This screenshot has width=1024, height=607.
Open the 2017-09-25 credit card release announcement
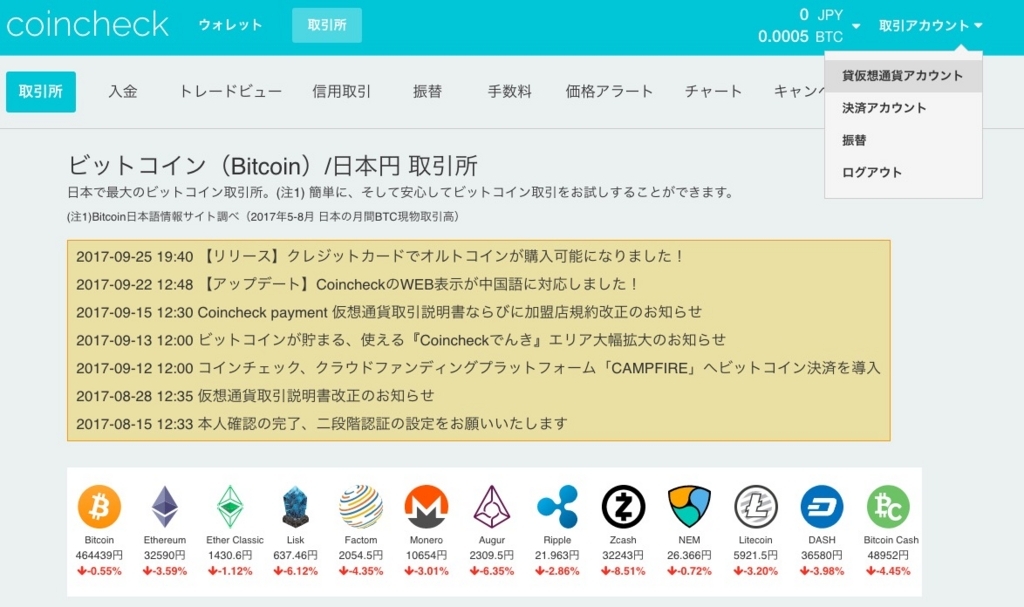coord(380,257)
